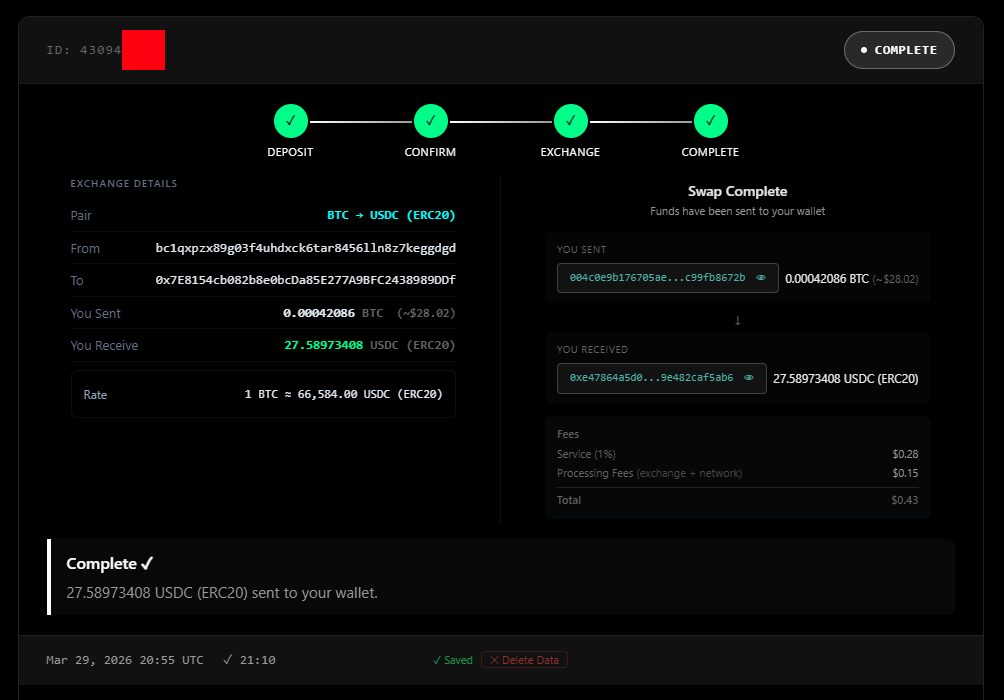Click the Confirm step checkmark circle

click(x=430, y=121)
